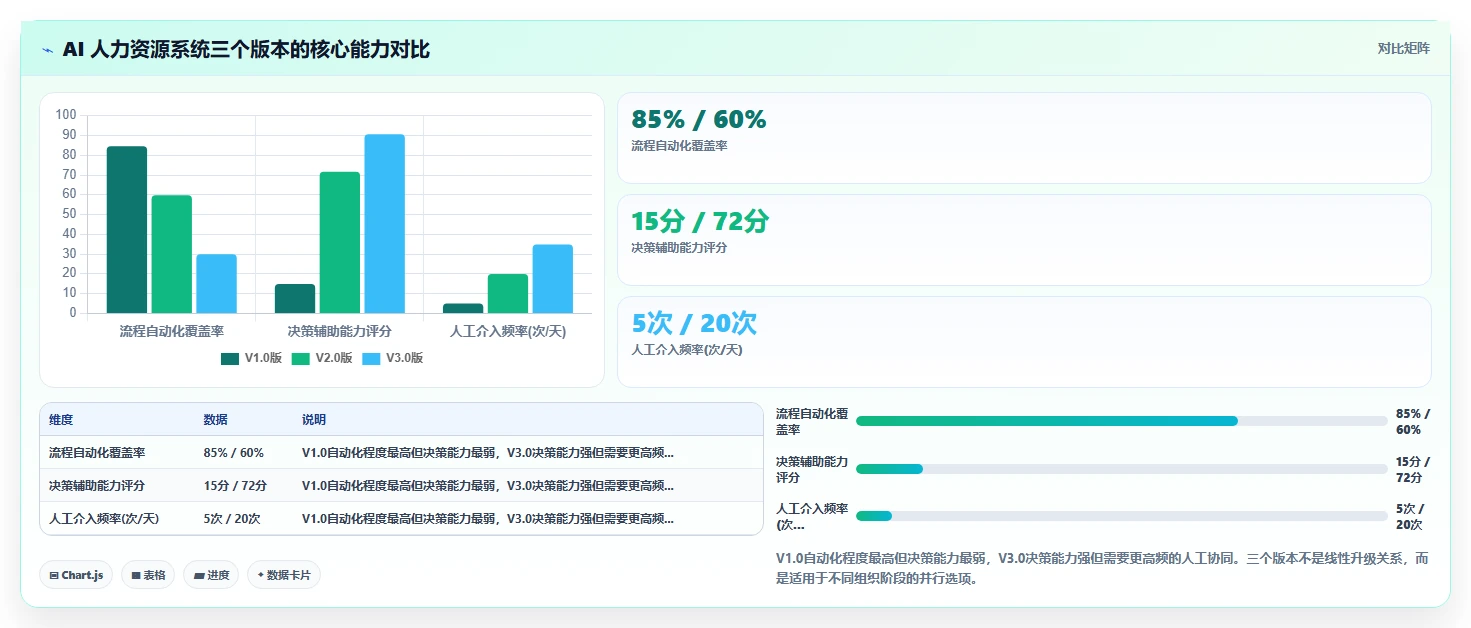Select the V1.0 bar for 流程自动化覆盖率
This screenshot has height=628, width=1471.
click(127, 230)
